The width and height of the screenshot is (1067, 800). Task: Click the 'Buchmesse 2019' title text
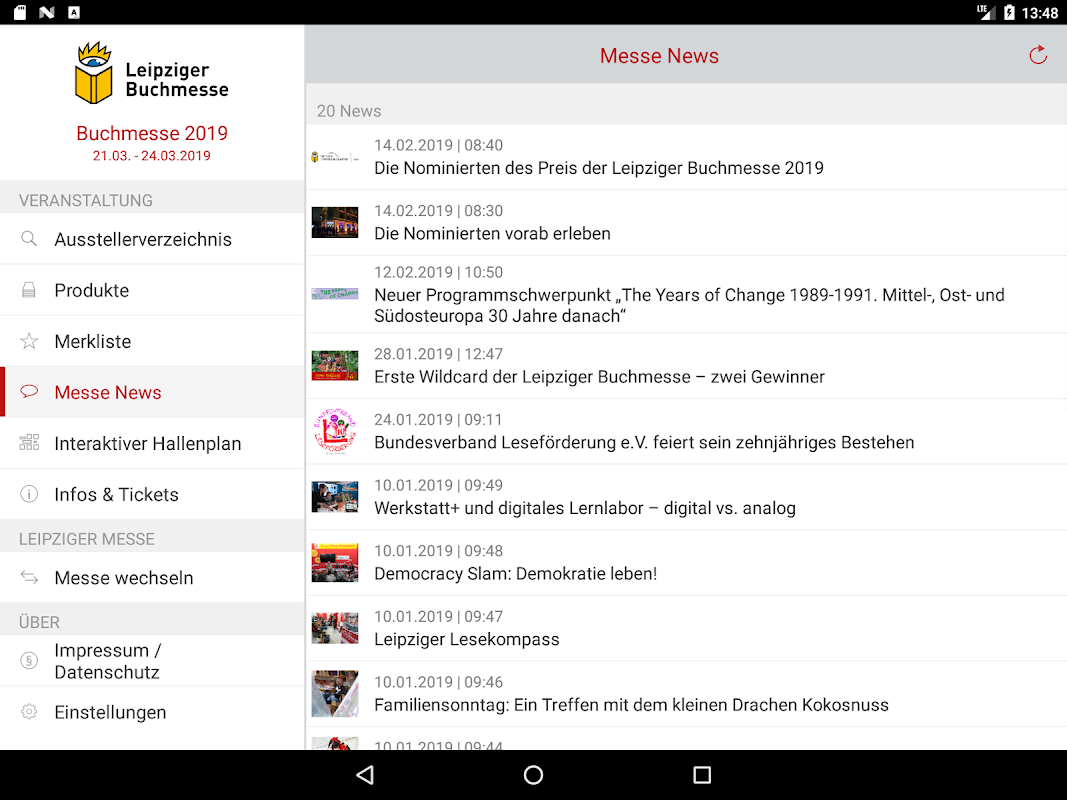152,133
